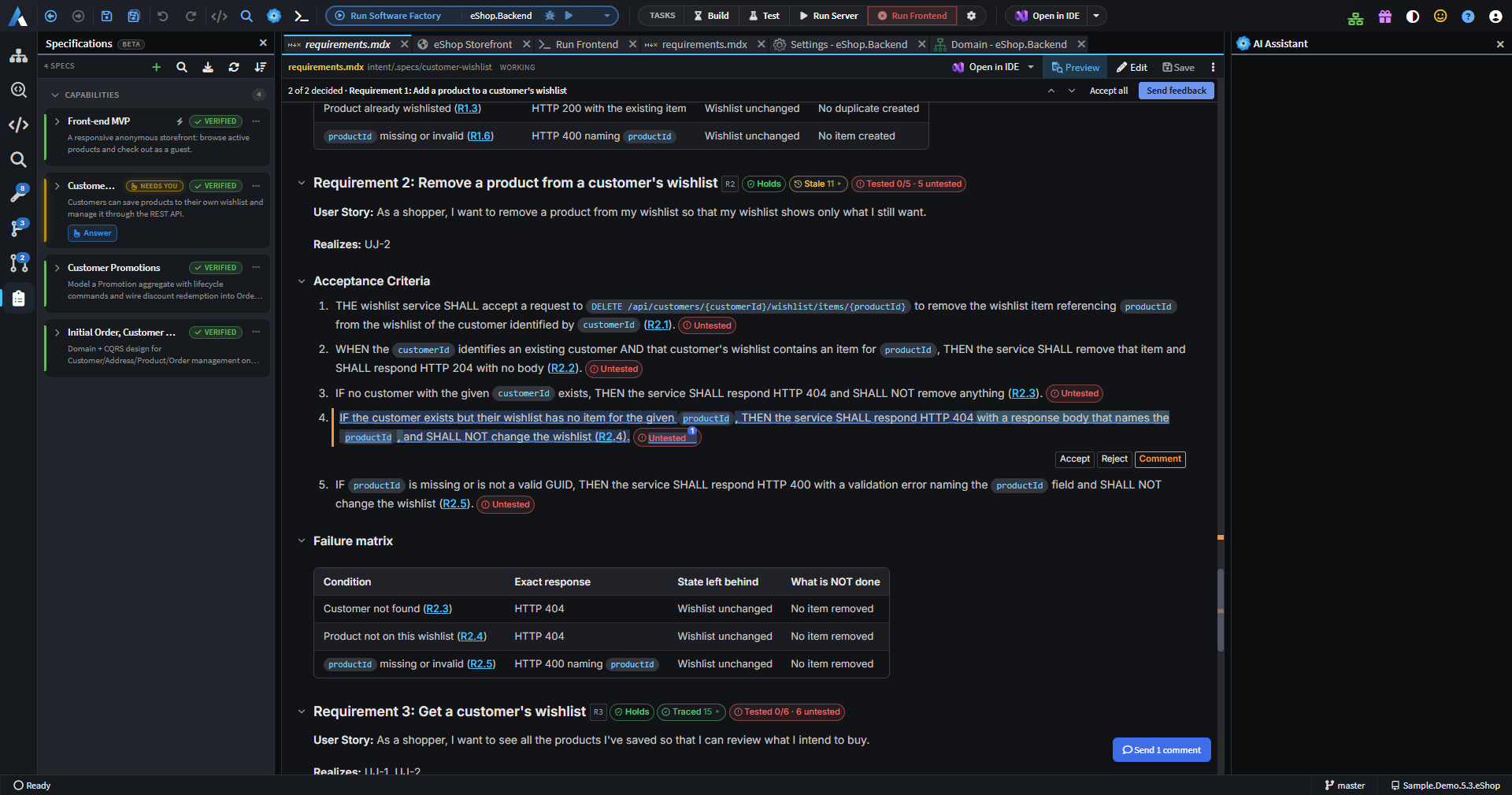Image resolution: width=1512 pixels, height=795 pixels.
Task: Click the Send 1 comment button
Action: pyautogui.click(x=1162, y=750)
